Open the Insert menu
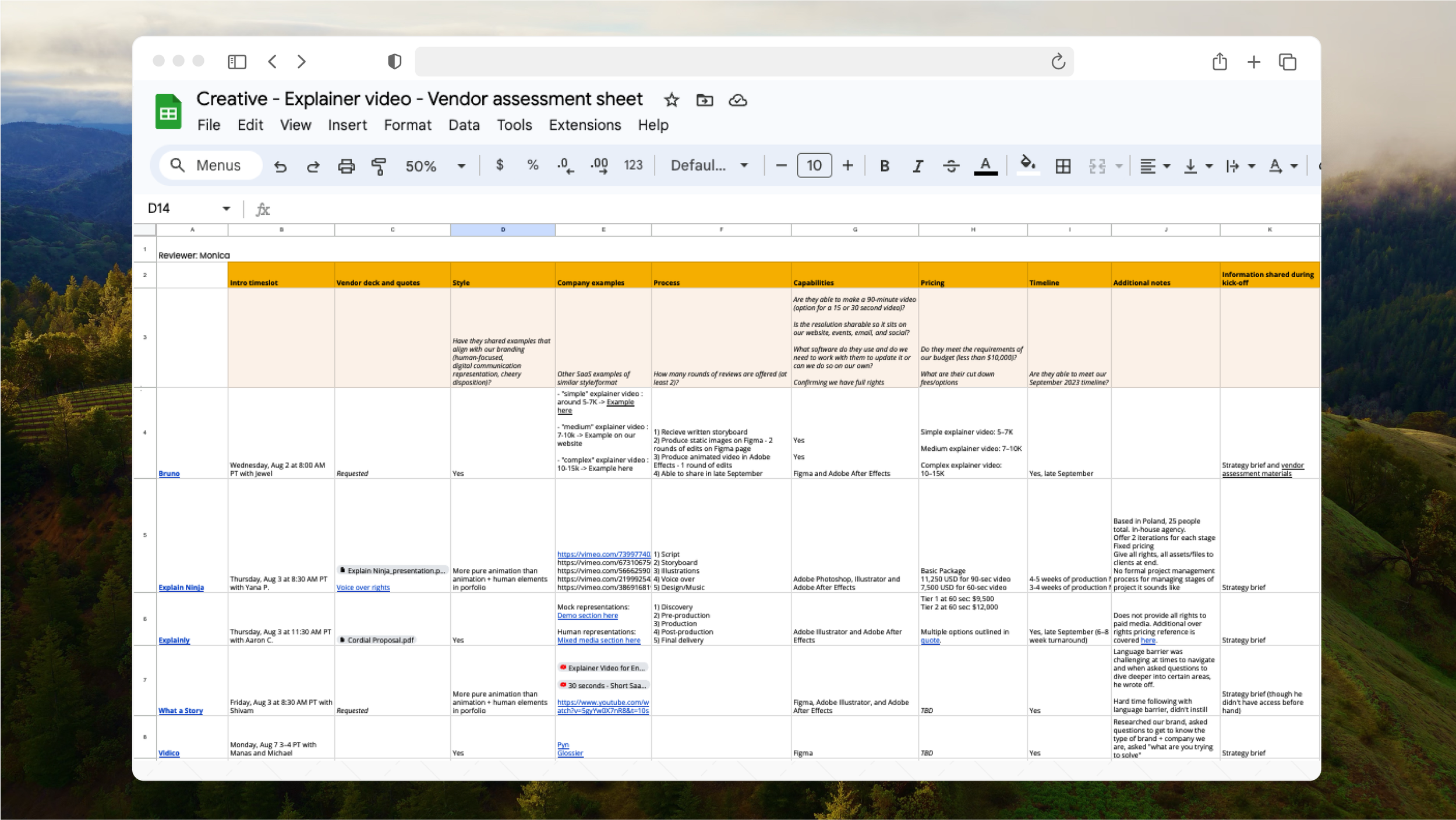This screenshot has width=1456, height=820. click(x=347, y=125)
